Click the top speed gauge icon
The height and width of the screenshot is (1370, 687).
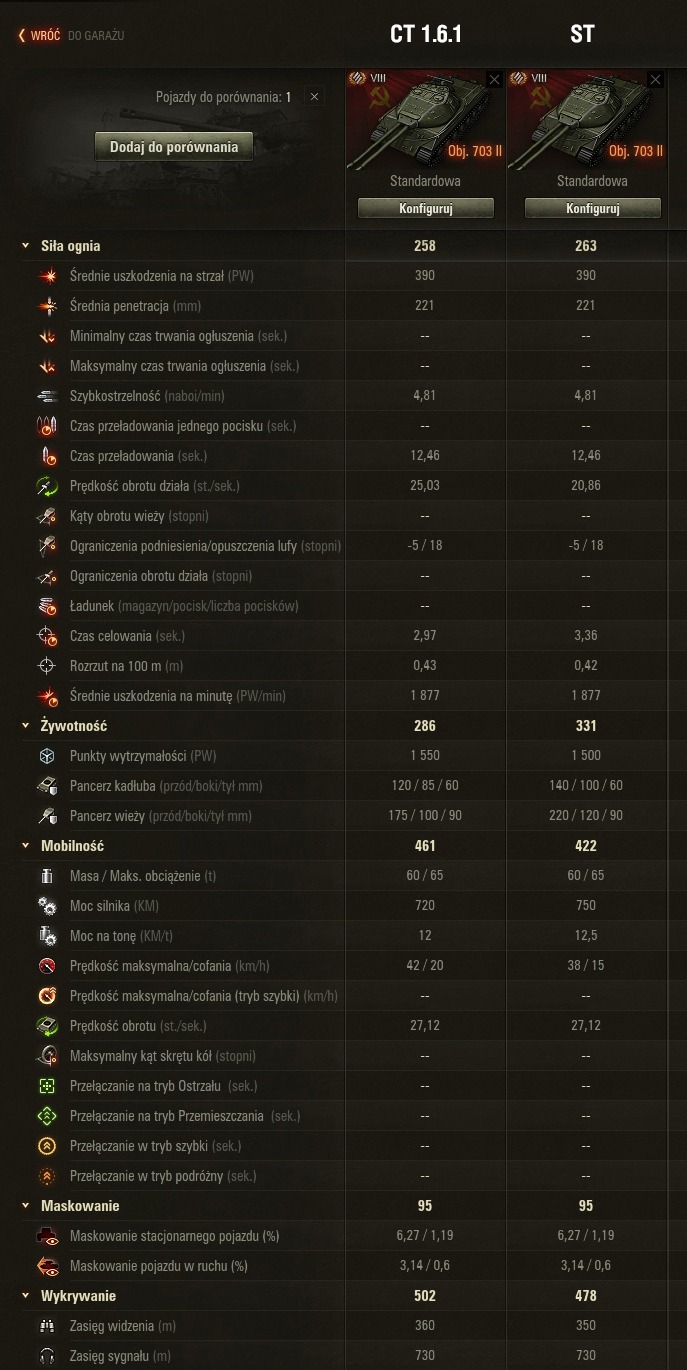click(x=47, y=966)
